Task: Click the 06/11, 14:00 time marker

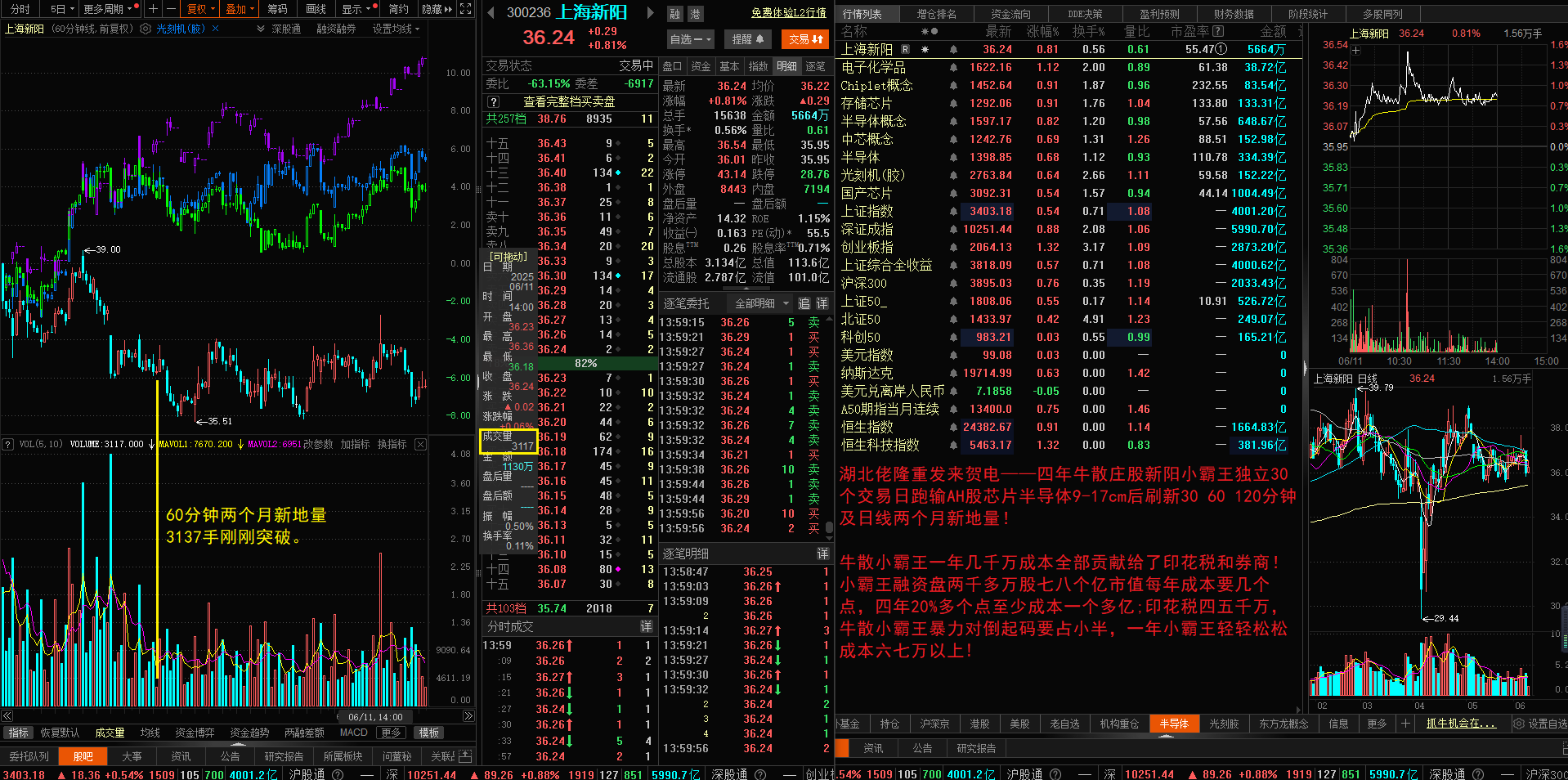Action: point(375,717)
